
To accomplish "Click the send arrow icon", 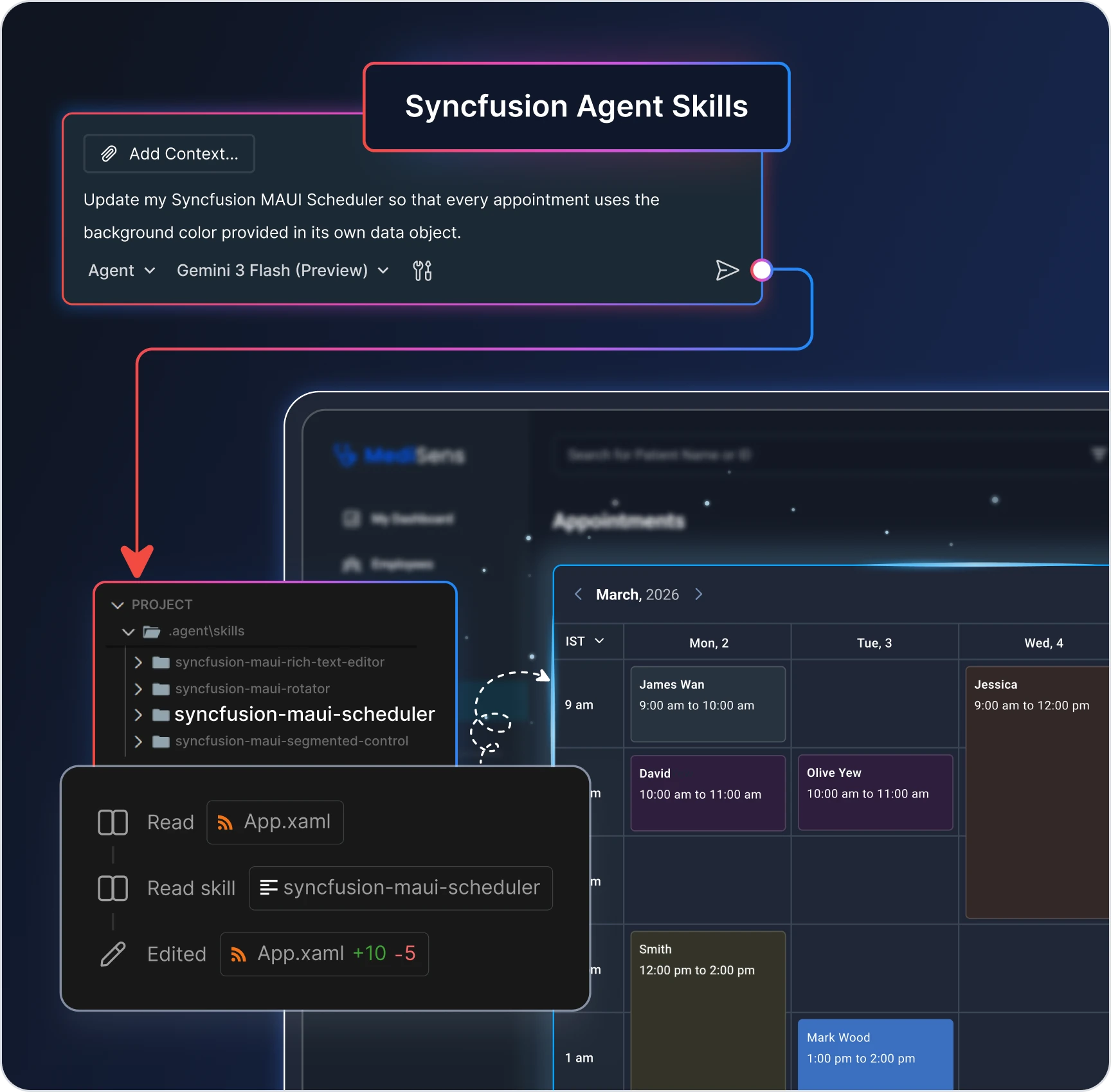I will click(727, 270).
